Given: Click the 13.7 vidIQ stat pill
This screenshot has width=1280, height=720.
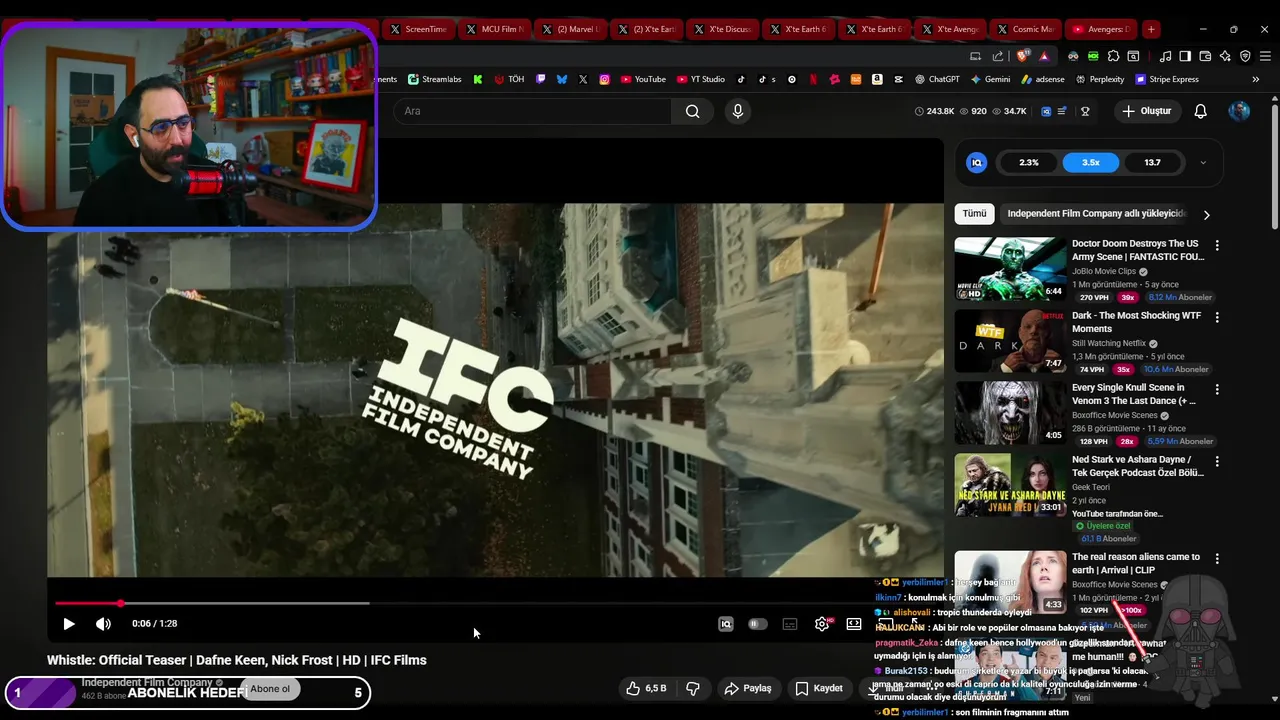Looking at the screenshot, I should click(x=1152, y=162).
